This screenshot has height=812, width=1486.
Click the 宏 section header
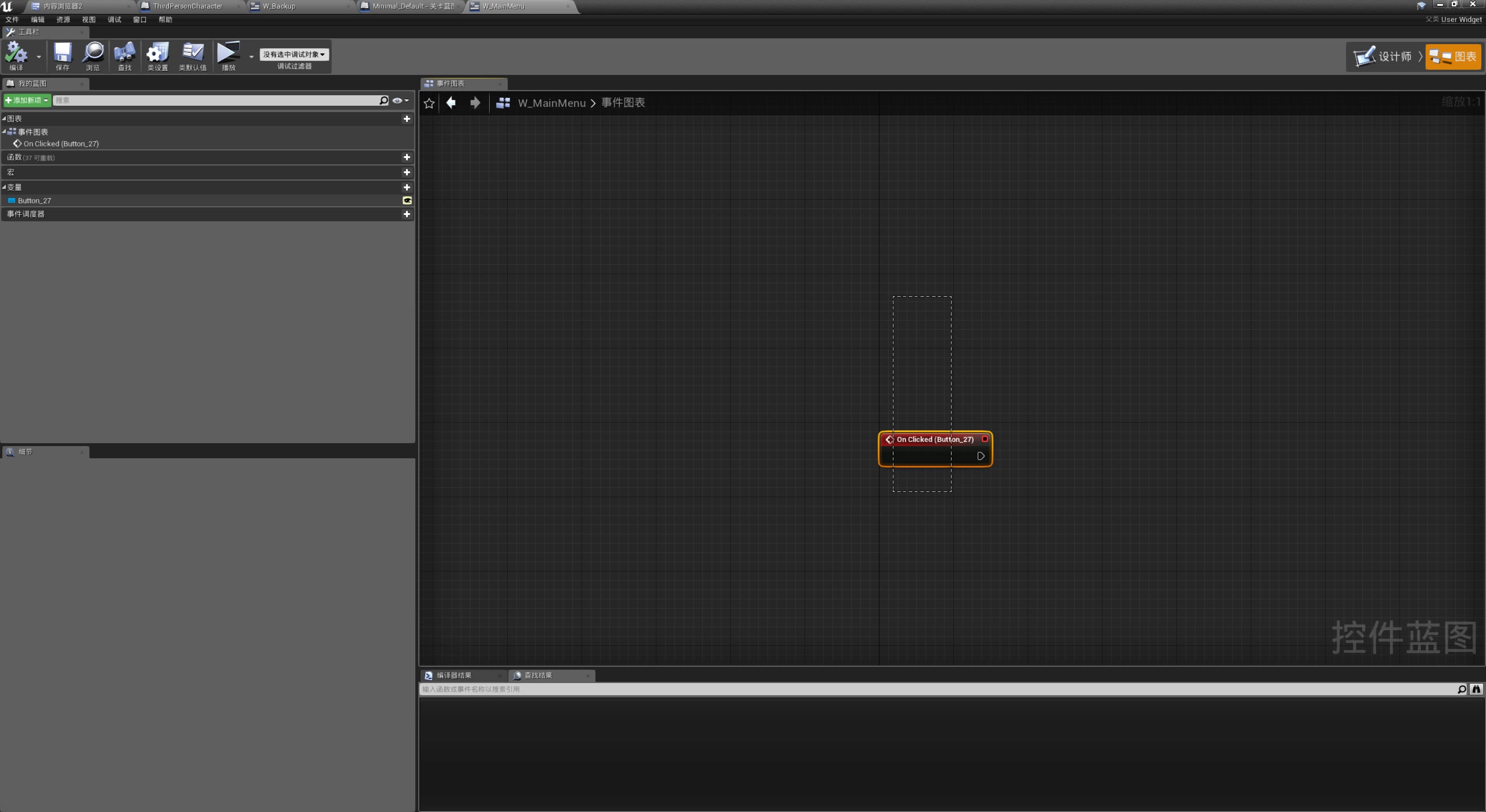(x=207, y=172)
